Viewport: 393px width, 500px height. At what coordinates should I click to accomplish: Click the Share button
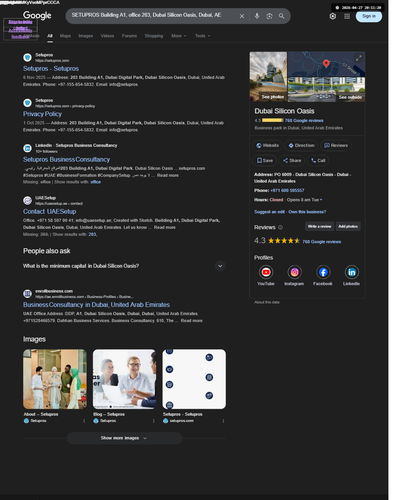pyautogui.click(x=292, y=161)
